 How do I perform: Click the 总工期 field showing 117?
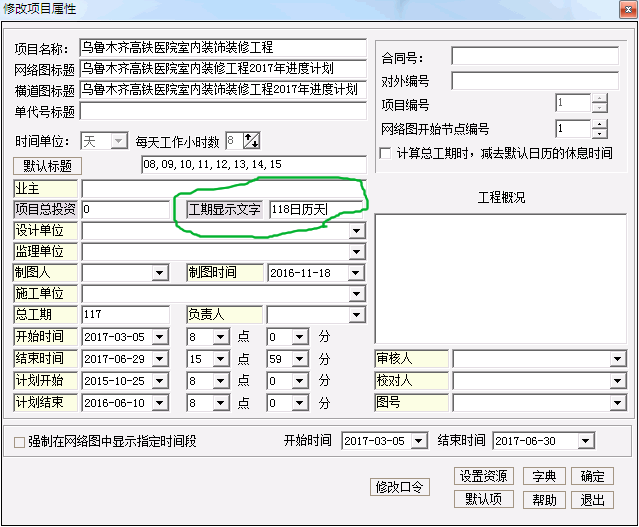tap(126, 315)
